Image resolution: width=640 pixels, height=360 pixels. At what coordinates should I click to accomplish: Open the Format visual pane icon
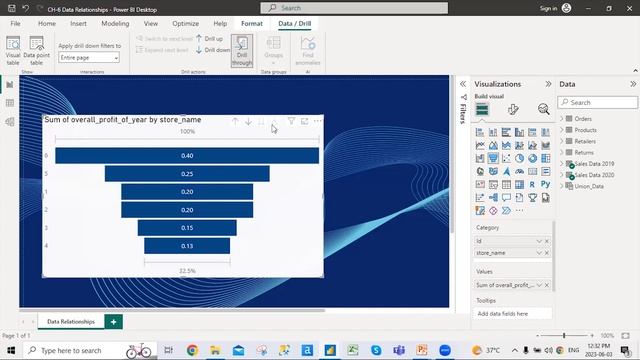coord(513,109)
